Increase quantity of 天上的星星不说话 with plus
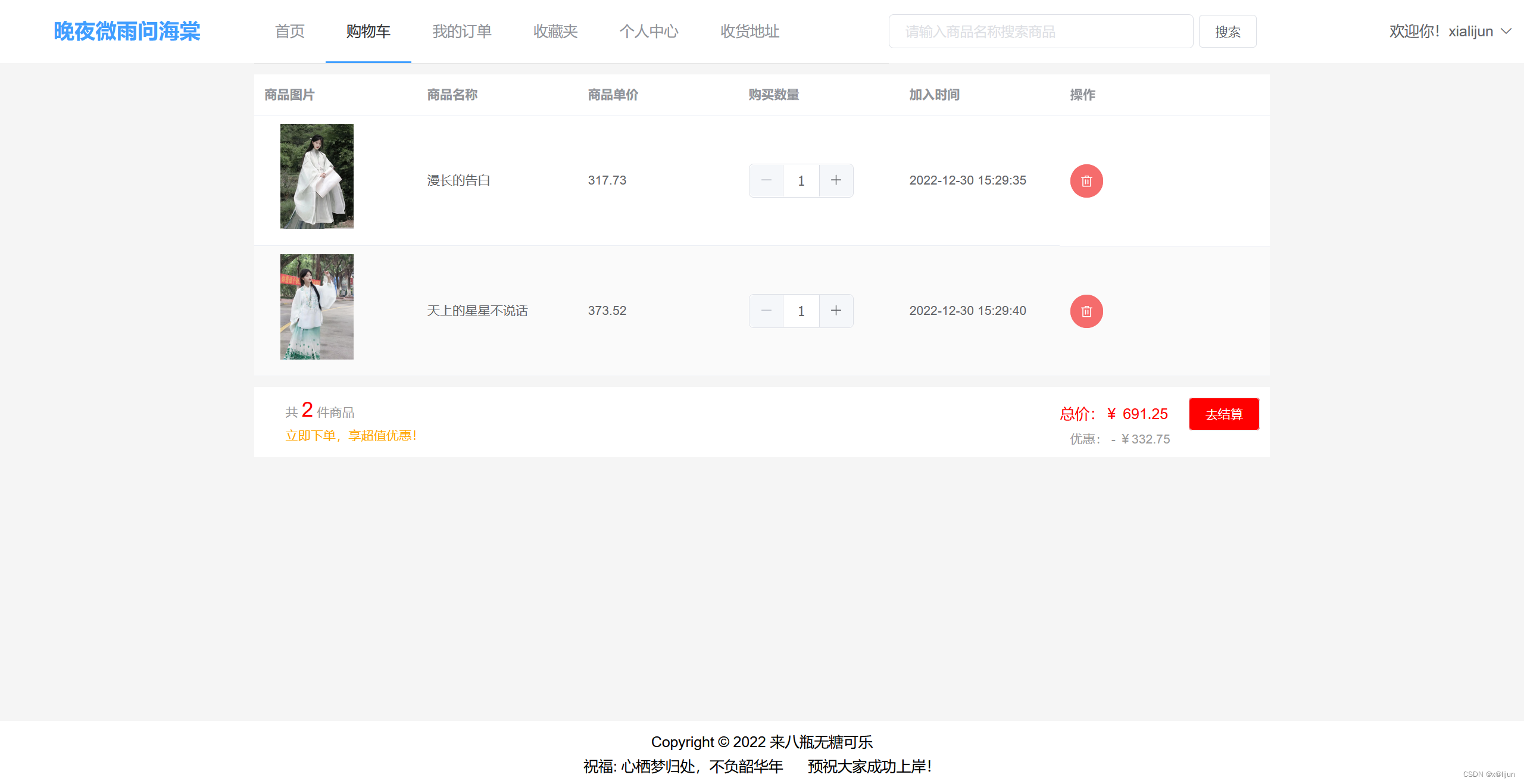Viewport: 1524px width, 784px height. (836, 311)
